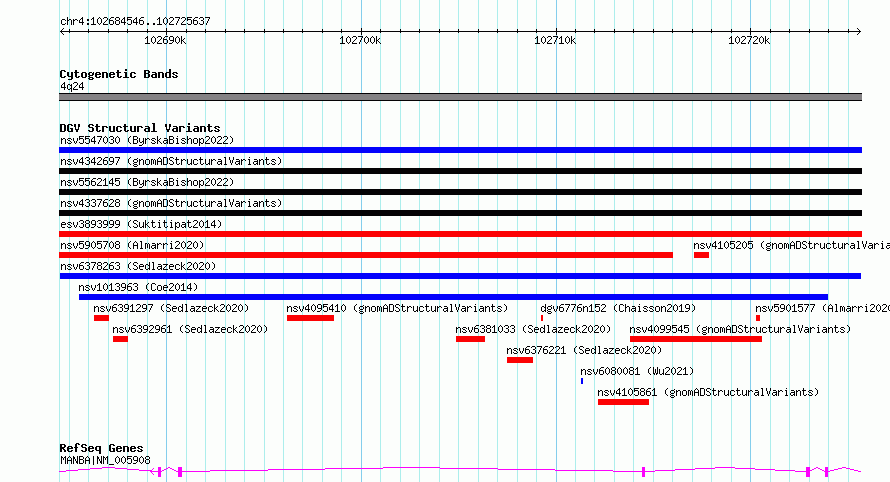Viewport: 890px width, 482px height.
Task: Click the RefSeq Genes track title
Action: click(x=101, y=449)
